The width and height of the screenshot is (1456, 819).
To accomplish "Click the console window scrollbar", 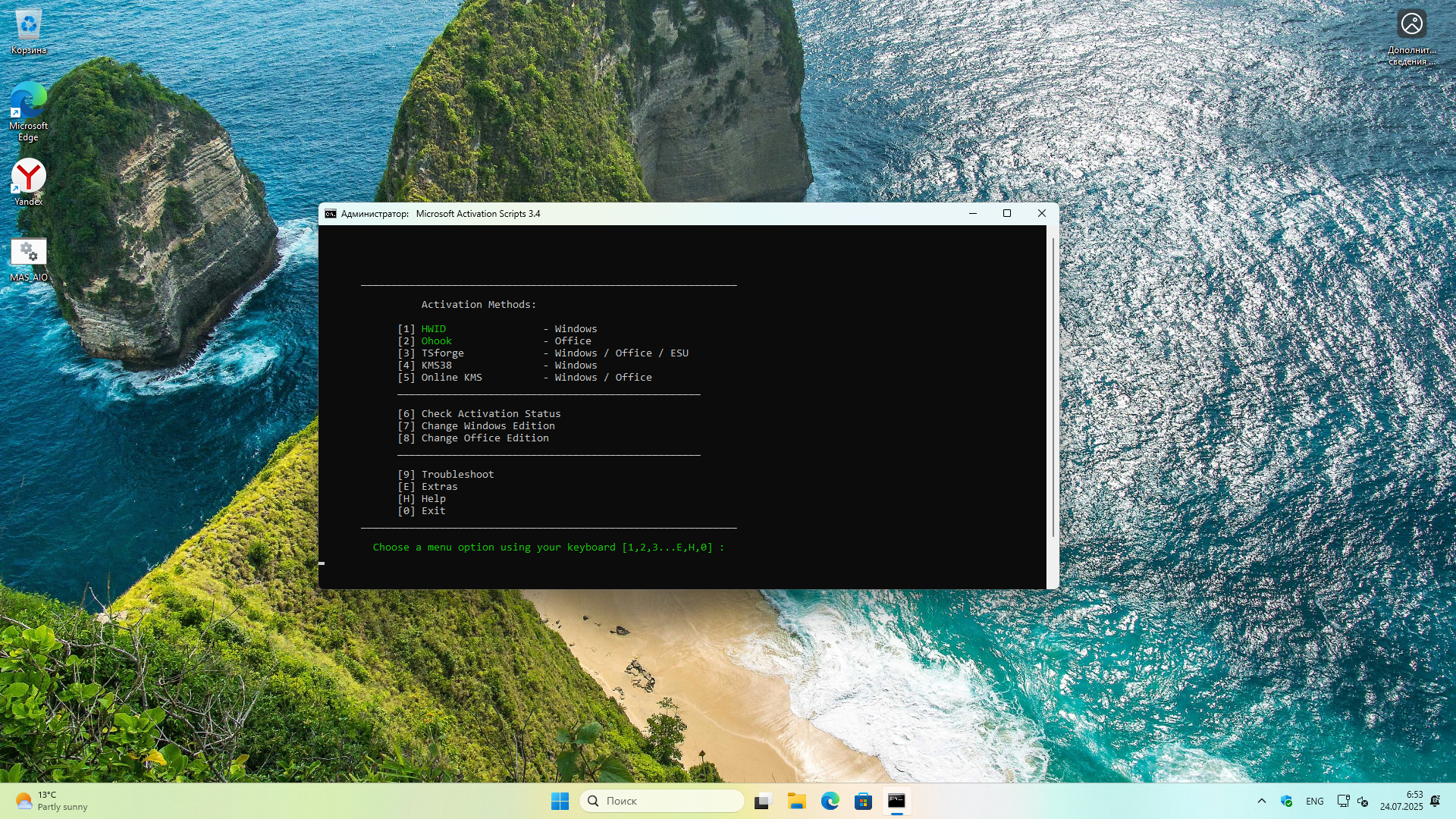I will (x=1053, y=387).
